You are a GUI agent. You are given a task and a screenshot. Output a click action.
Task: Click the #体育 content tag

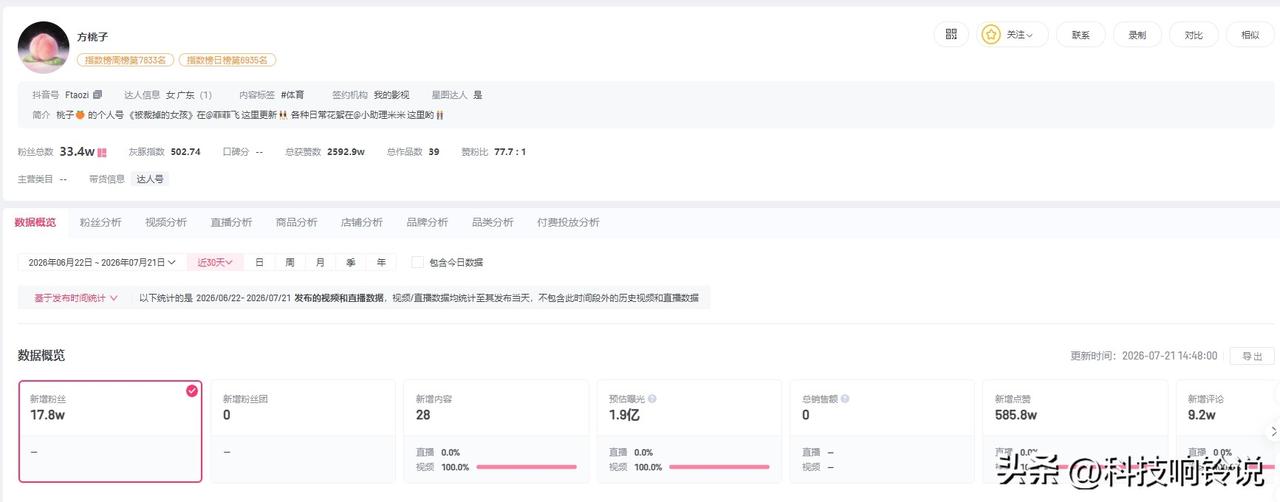click(294, 95)
